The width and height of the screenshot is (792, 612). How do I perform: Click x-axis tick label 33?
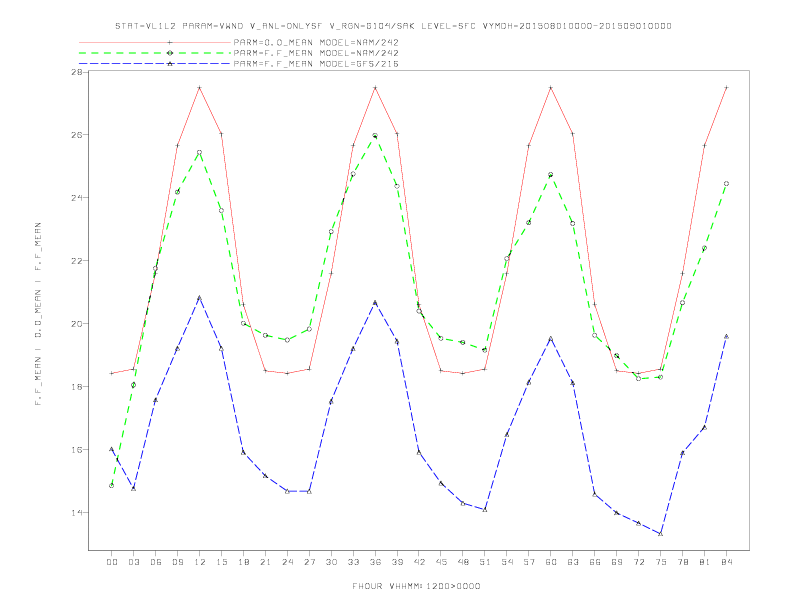353,562
